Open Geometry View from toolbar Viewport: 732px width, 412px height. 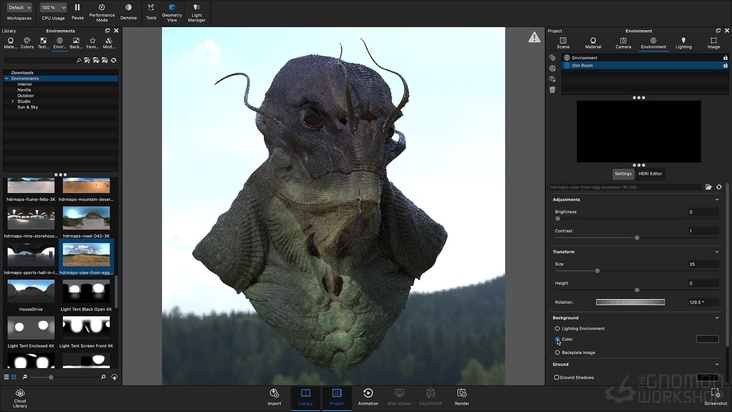[172, 12]
